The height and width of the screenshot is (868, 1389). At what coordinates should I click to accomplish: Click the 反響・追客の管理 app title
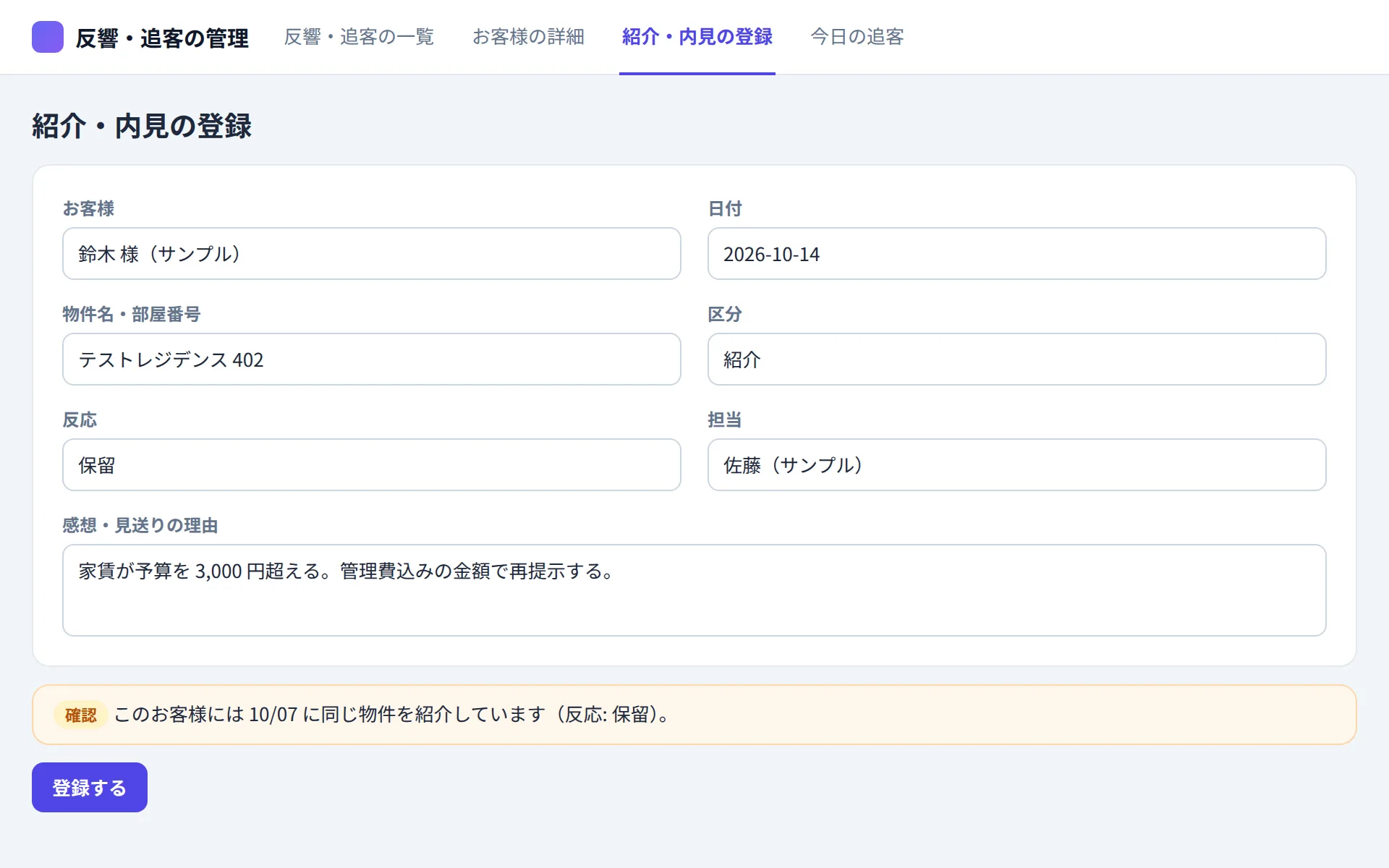click(x=162, y=38)
